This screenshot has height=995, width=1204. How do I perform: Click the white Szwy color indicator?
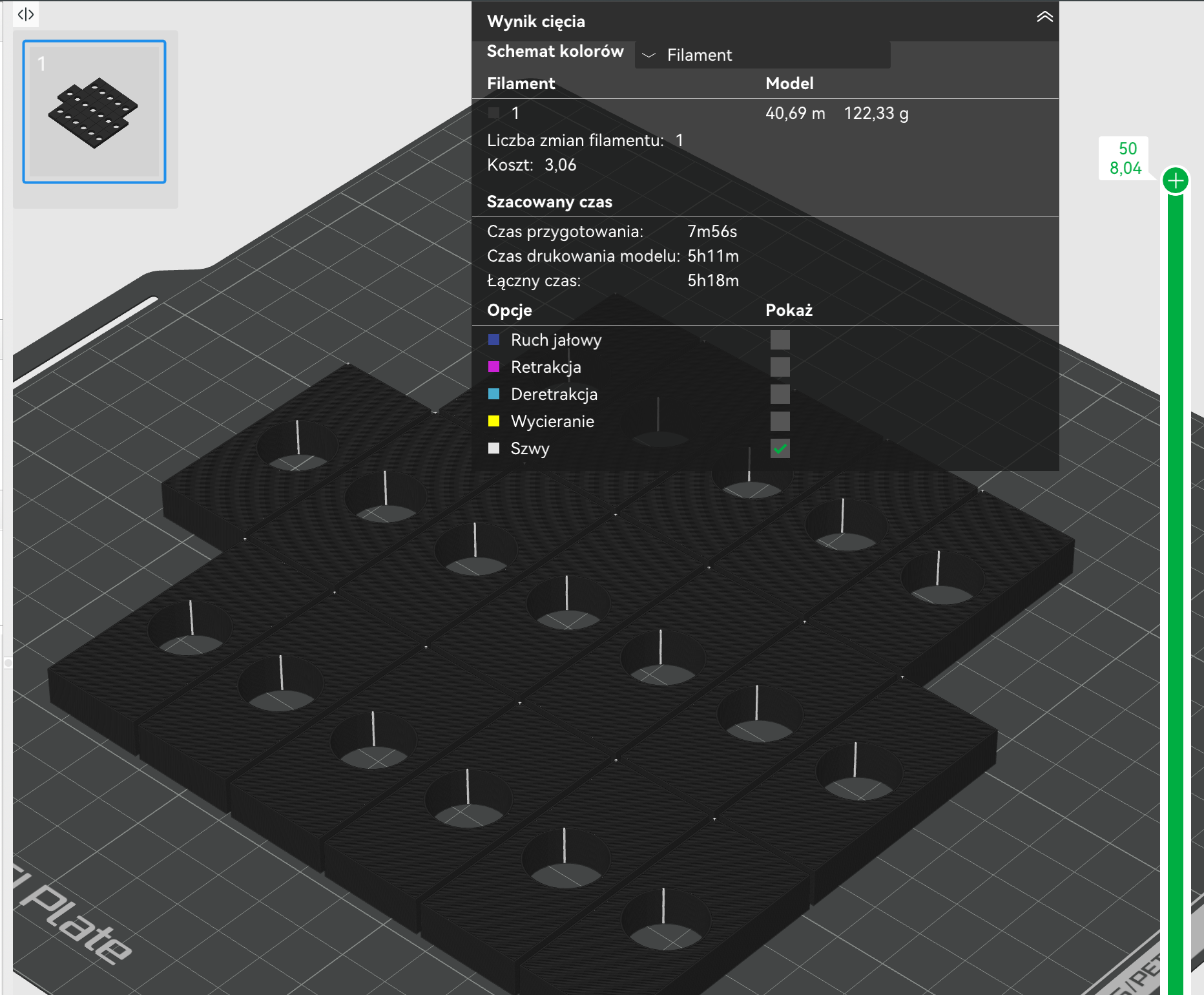[495, 448]
